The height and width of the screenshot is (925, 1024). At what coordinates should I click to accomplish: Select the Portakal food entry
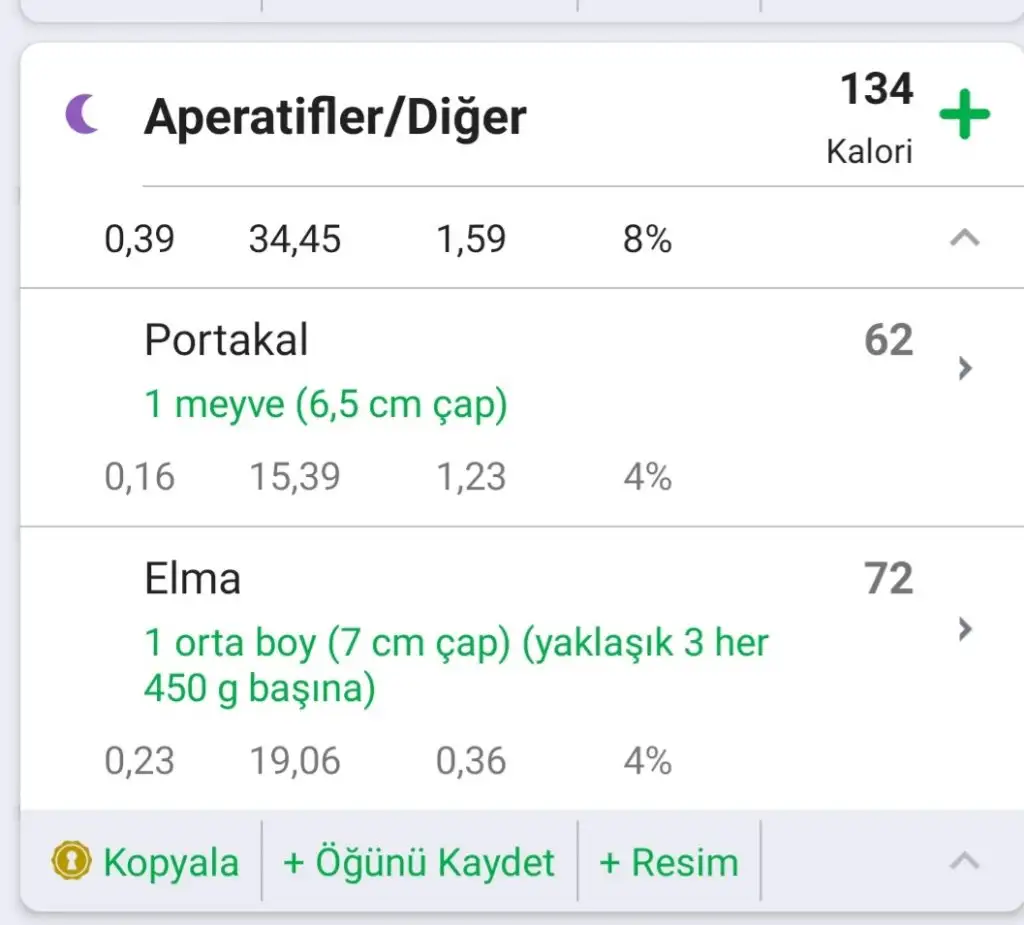(x=226, y=341)
